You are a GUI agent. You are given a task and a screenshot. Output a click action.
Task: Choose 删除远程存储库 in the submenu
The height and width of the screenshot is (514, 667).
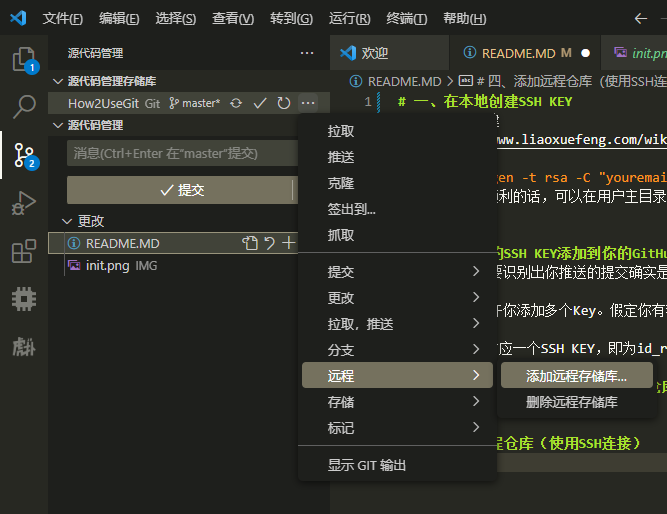(571, 402)
